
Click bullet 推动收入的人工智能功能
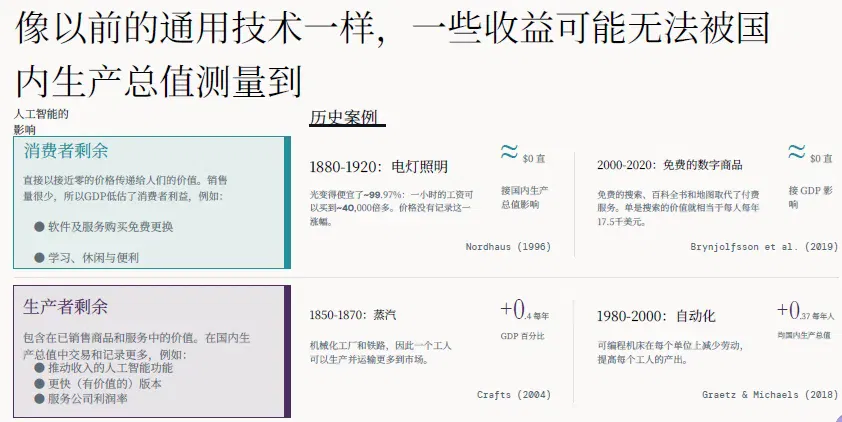(104, 368)
